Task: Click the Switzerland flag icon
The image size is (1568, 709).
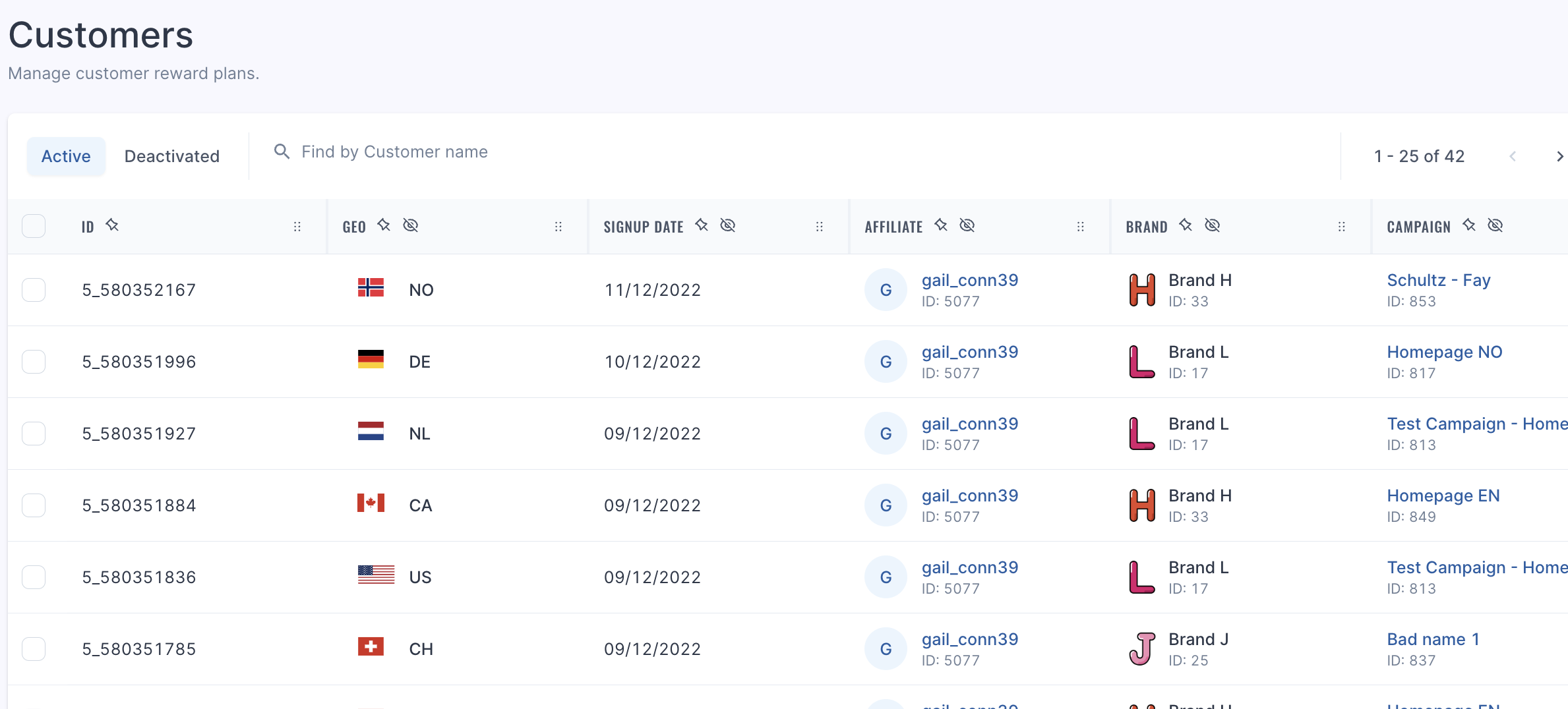Action: (x=371, y=646)
